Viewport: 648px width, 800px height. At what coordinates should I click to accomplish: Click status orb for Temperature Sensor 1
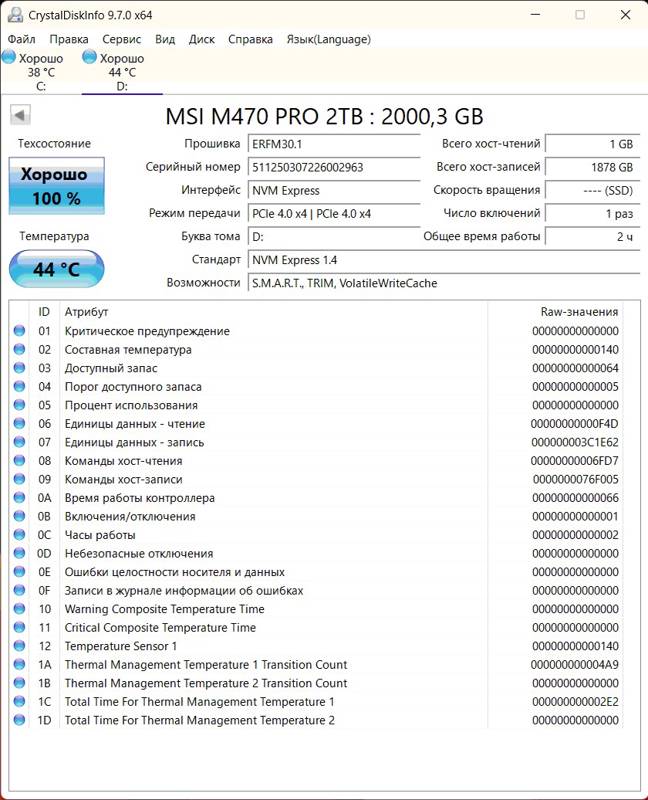click(20, 646)
